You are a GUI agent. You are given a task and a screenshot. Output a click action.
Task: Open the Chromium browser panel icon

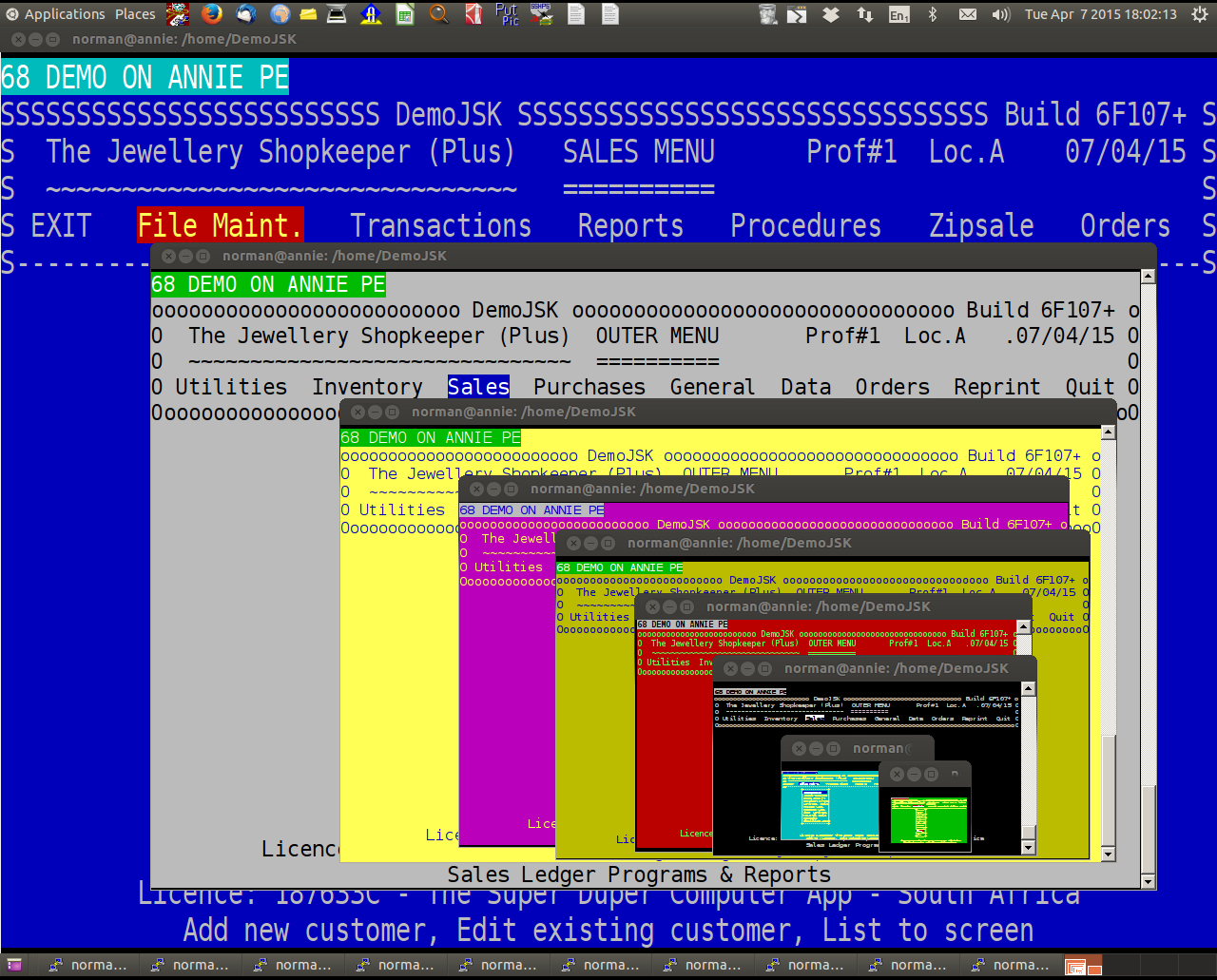point(280,13)
